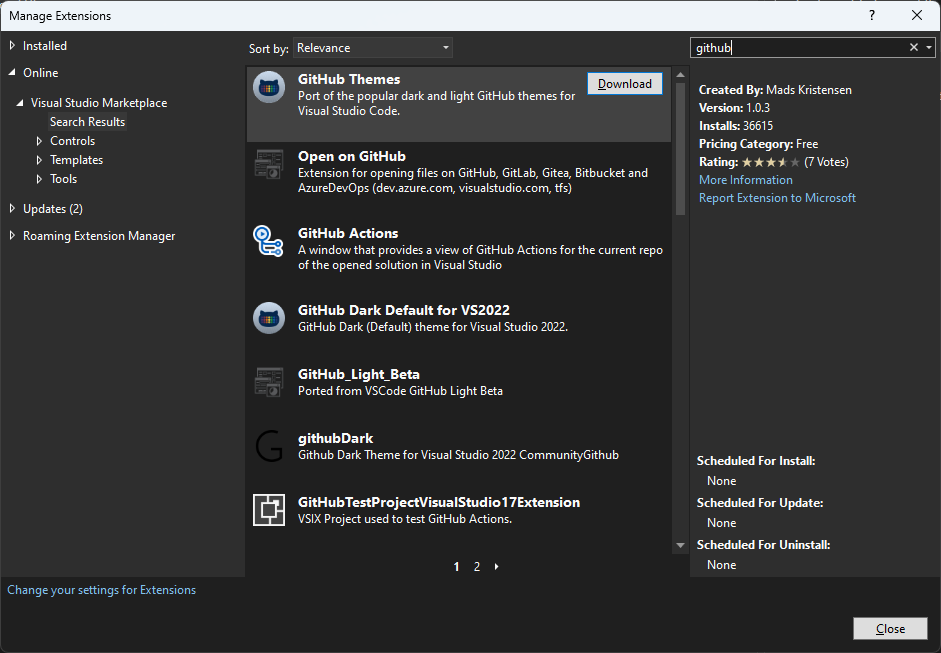Click Report Extension to Microsoft
The height and width of the screenshot is (653, 941).
777,197
